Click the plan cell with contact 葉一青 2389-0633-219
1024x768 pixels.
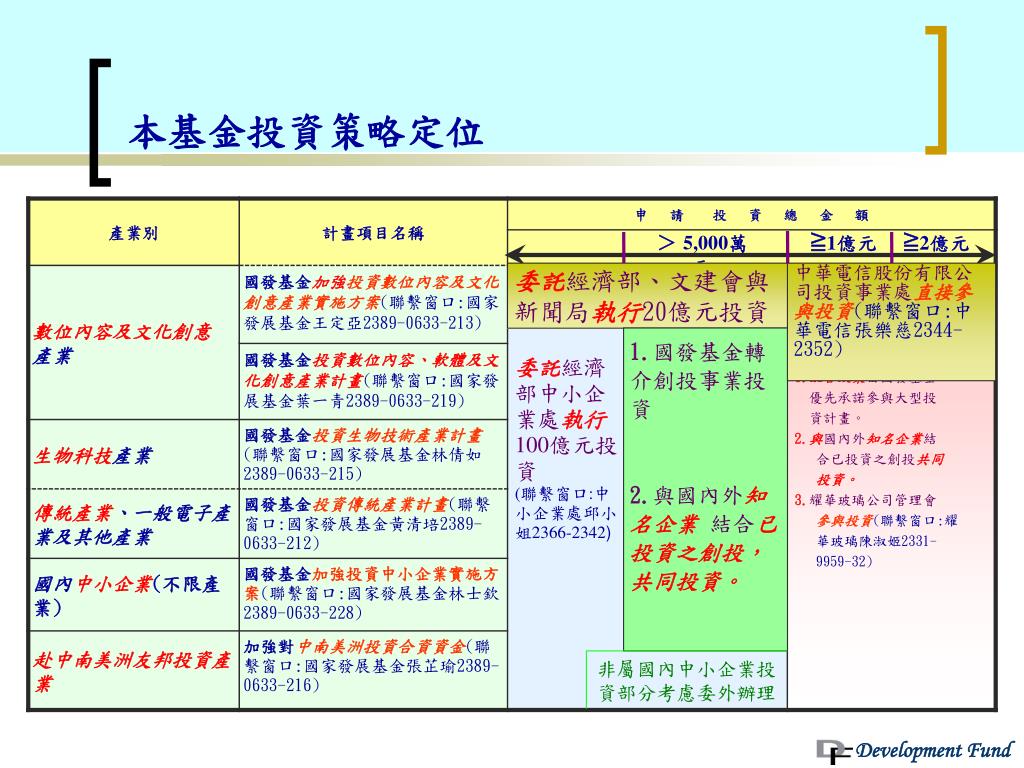[x=374, y=381]
